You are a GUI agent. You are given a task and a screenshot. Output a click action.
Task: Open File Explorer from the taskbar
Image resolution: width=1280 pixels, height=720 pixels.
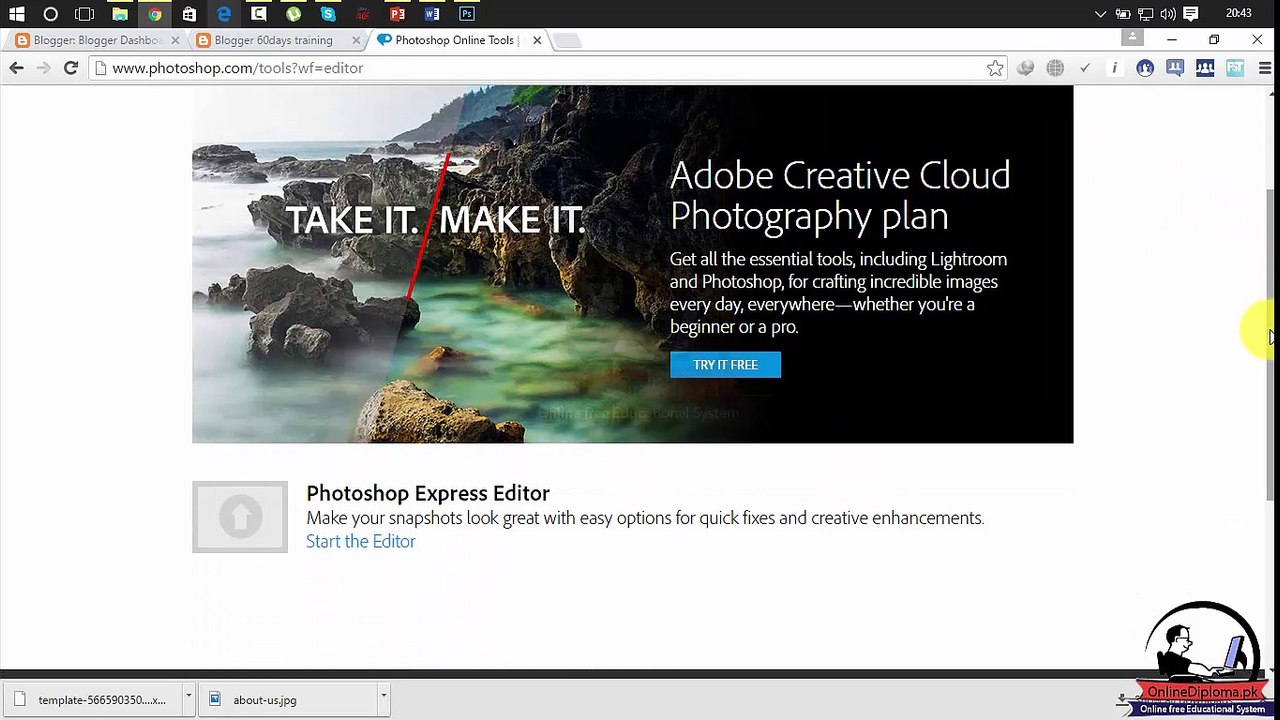pos(120,14)
